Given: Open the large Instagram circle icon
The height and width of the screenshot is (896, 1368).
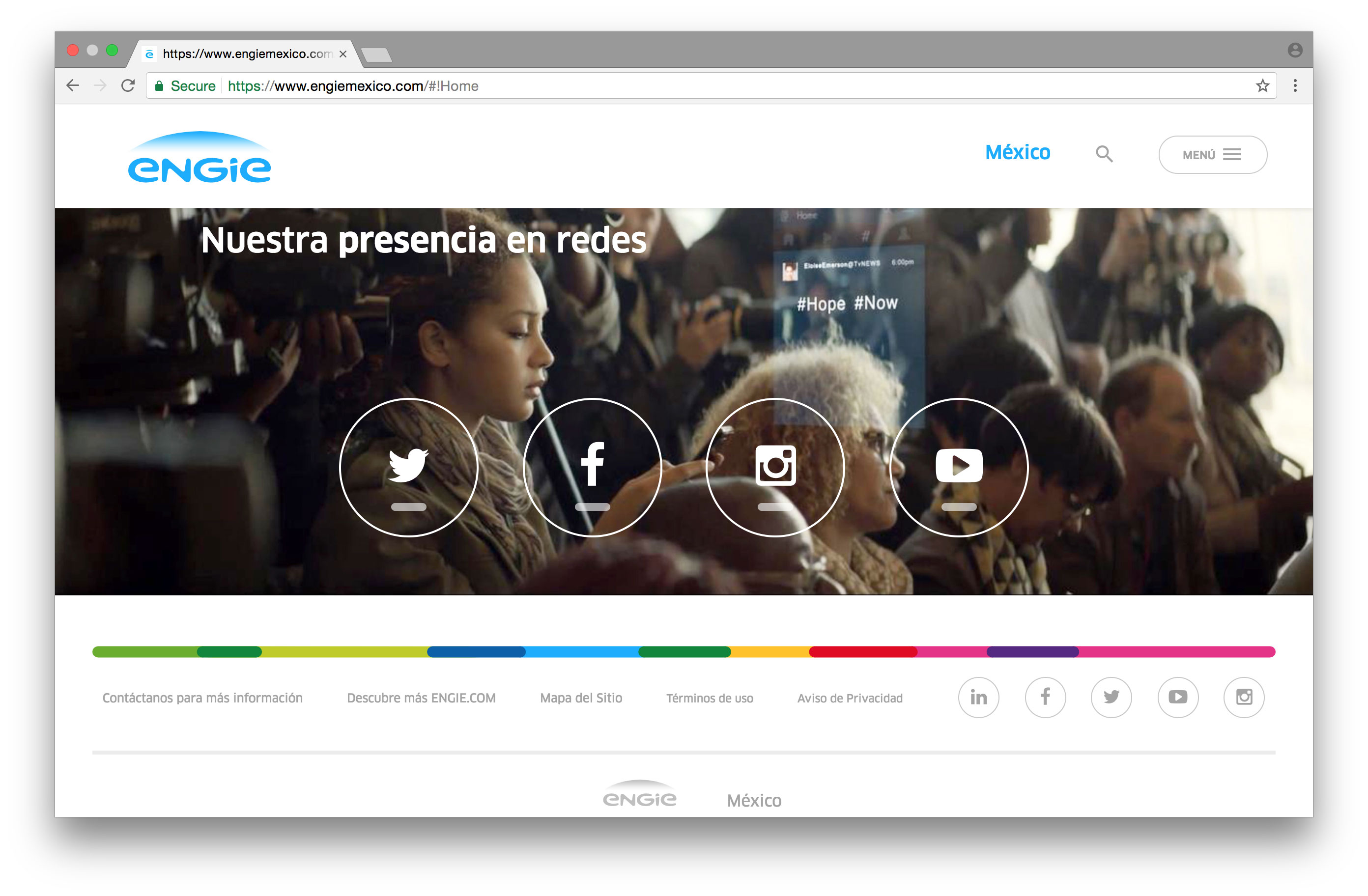Looking at the screenshot, I should click(775, 467).
